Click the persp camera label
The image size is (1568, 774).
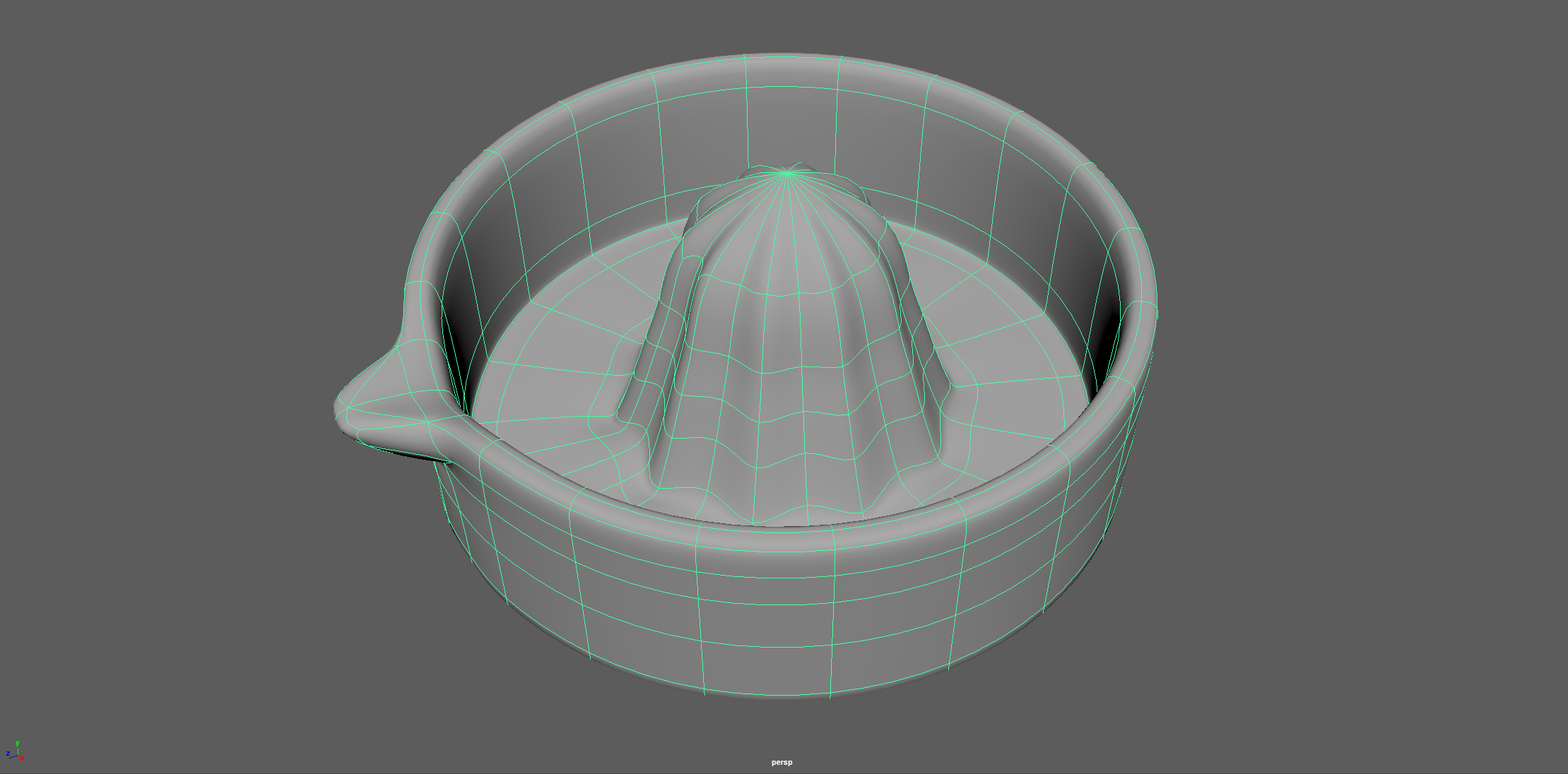pyautogui.click(x=782, y=763)
